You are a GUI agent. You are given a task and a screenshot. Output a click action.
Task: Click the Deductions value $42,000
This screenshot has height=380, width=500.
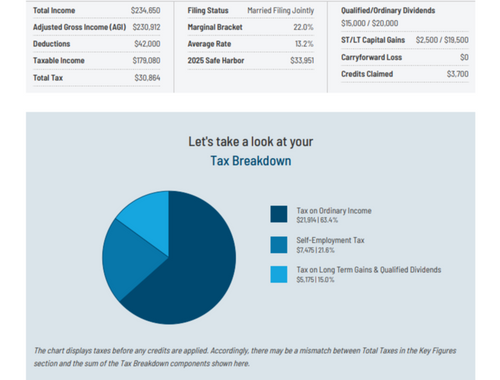point(147,44)
